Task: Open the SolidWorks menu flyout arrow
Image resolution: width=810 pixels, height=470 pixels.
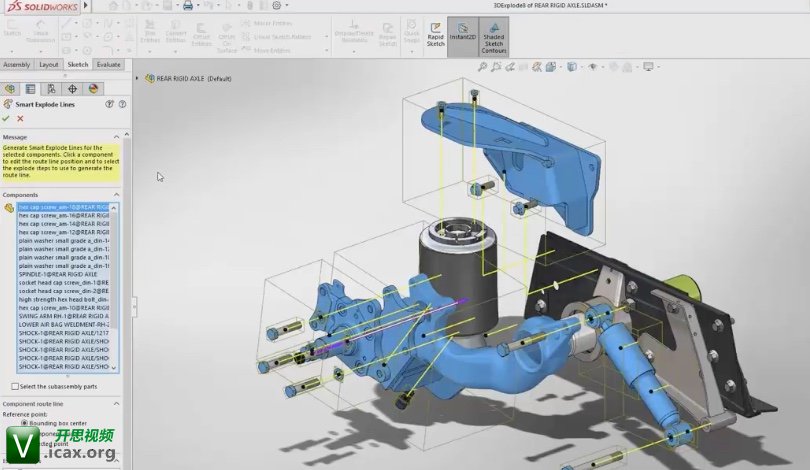Action: [86, 6]
